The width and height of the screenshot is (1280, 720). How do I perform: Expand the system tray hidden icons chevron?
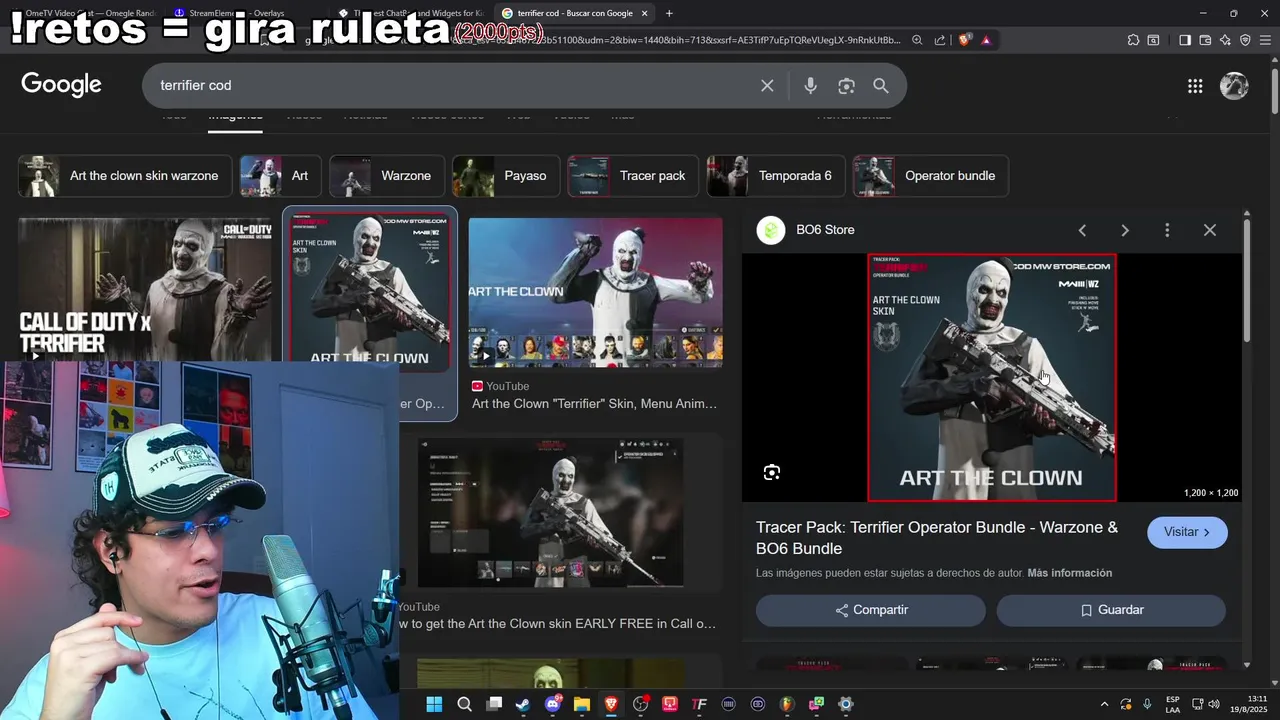[1104, 704]
